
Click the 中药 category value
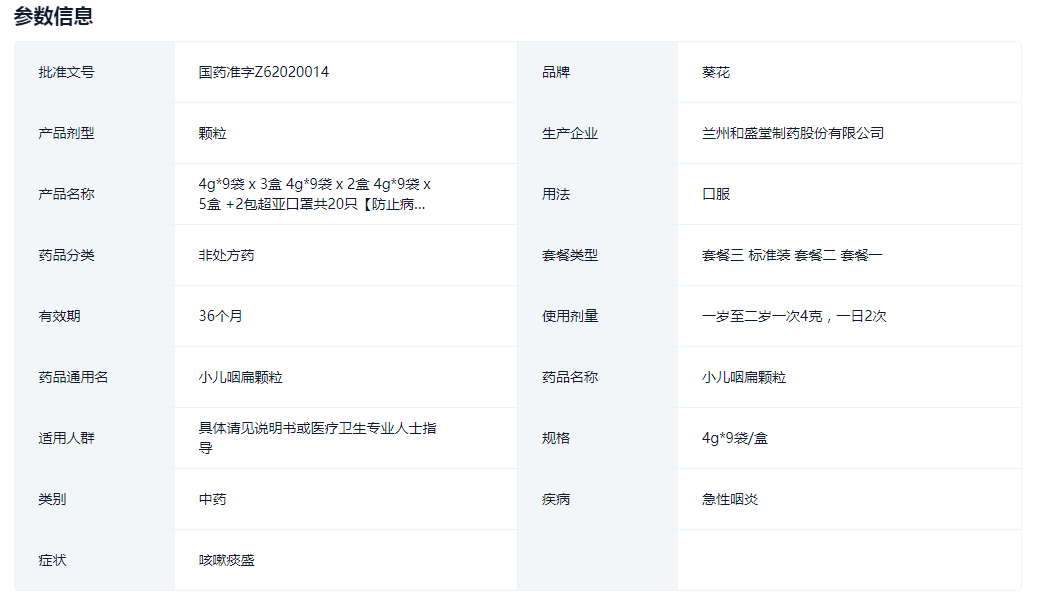click(x=213, y=499)
